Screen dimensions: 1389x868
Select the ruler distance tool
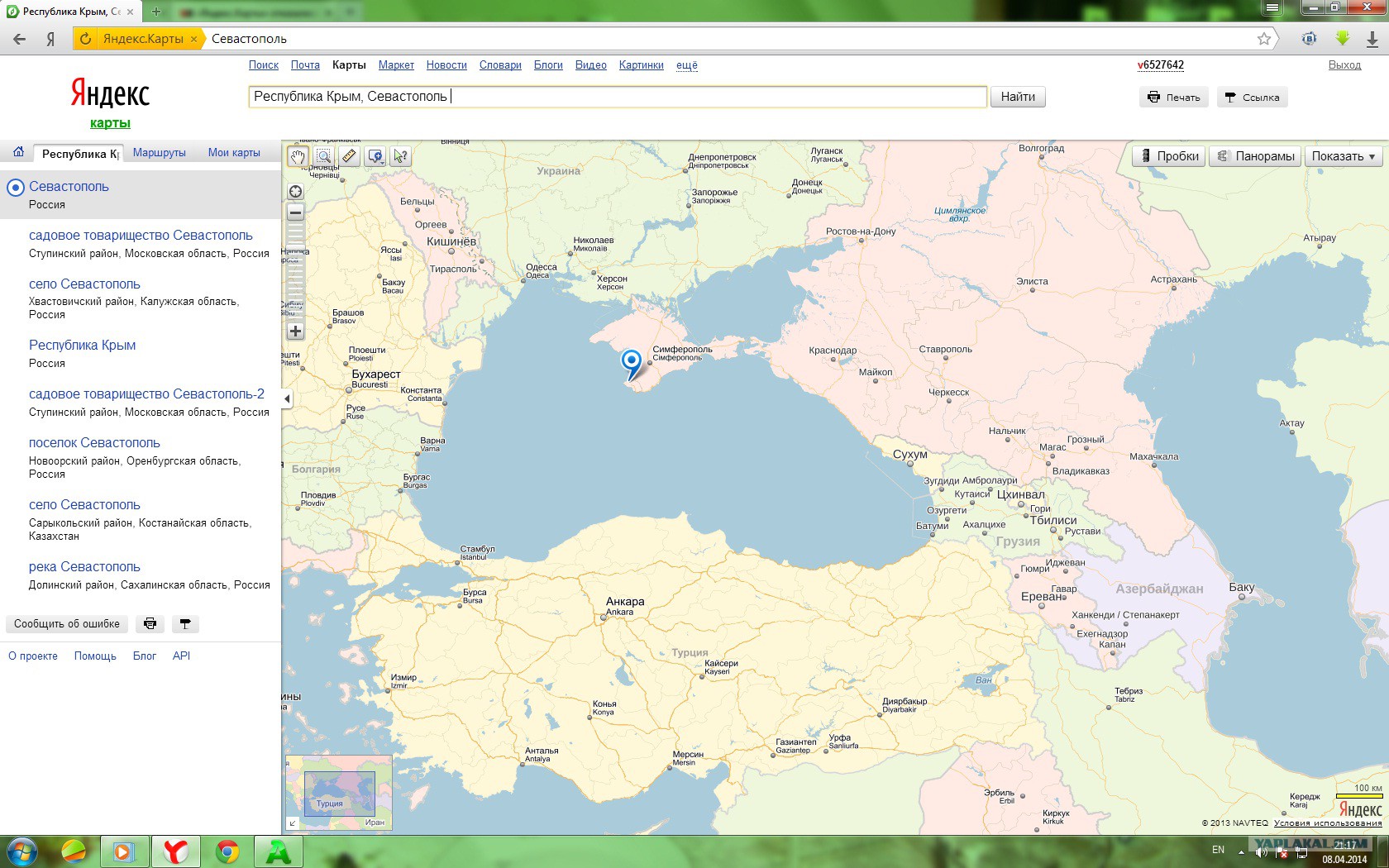pos(350,156)
